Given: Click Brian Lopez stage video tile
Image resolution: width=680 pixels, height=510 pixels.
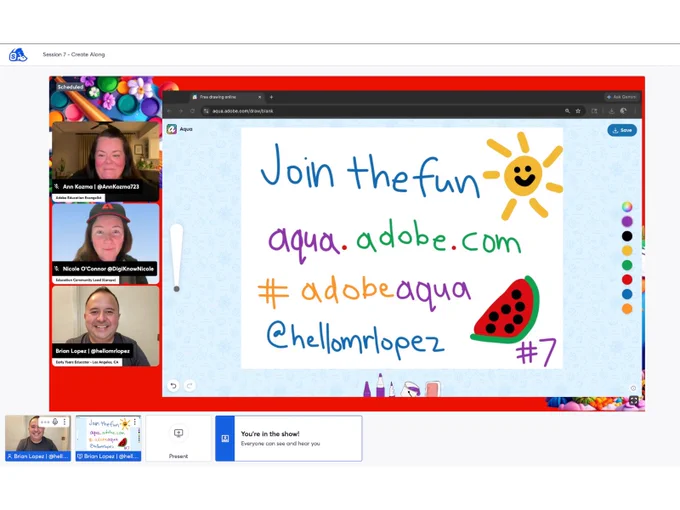Looking at the screenshot, I should pyautogui.click(x=105, y=326).
